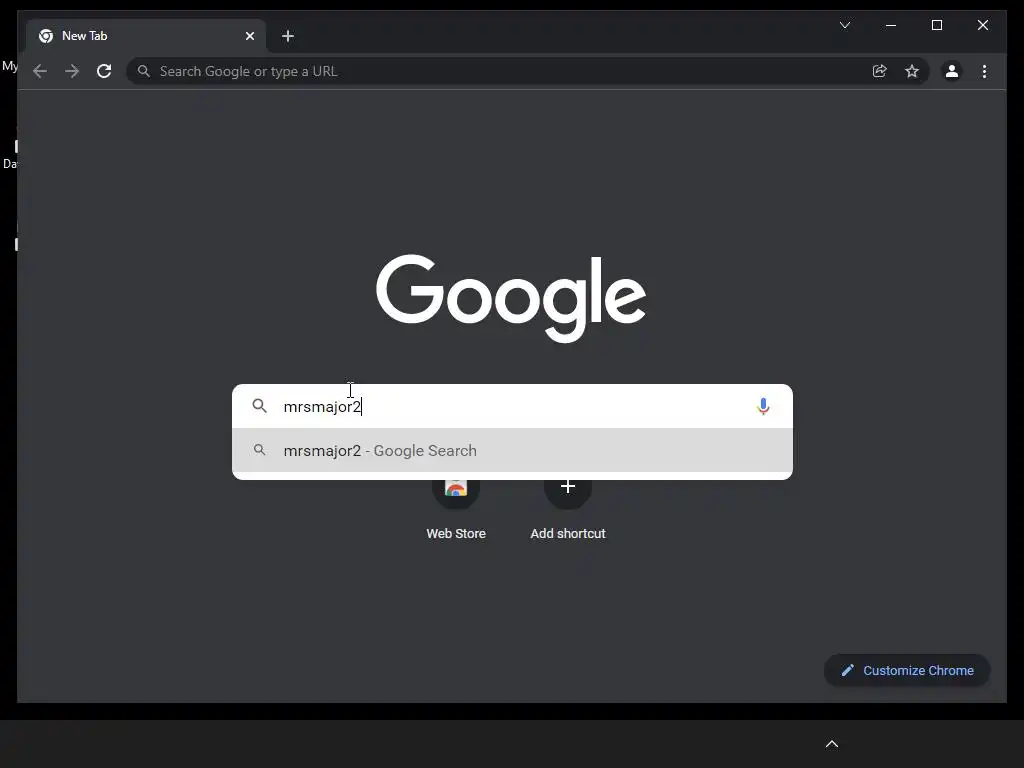Viewport: 1024px width, 768px height.
Task: Click the address bar search magnifier icon
Action: pos(144,71)
